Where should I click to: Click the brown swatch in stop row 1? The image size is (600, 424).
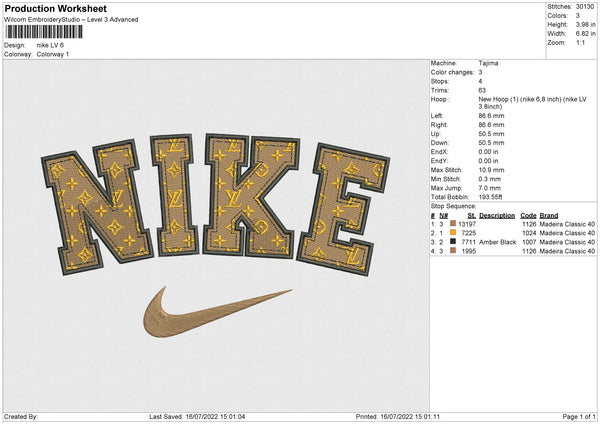[453, 223]
